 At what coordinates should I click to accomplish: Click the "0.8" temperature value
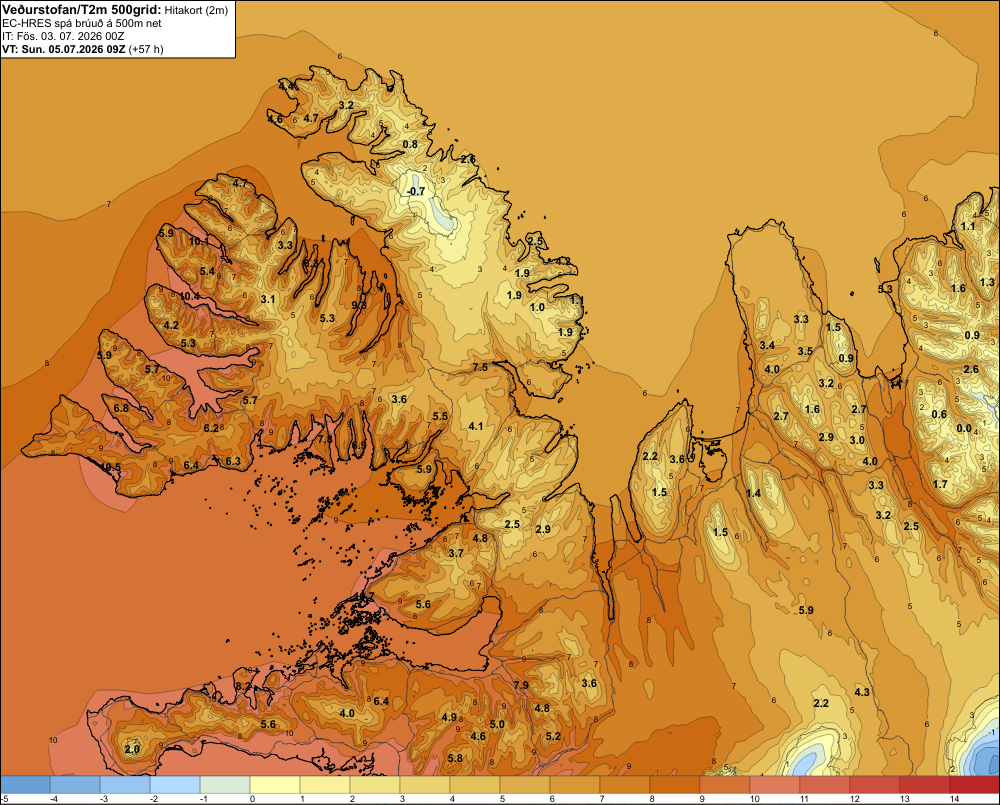410,144
